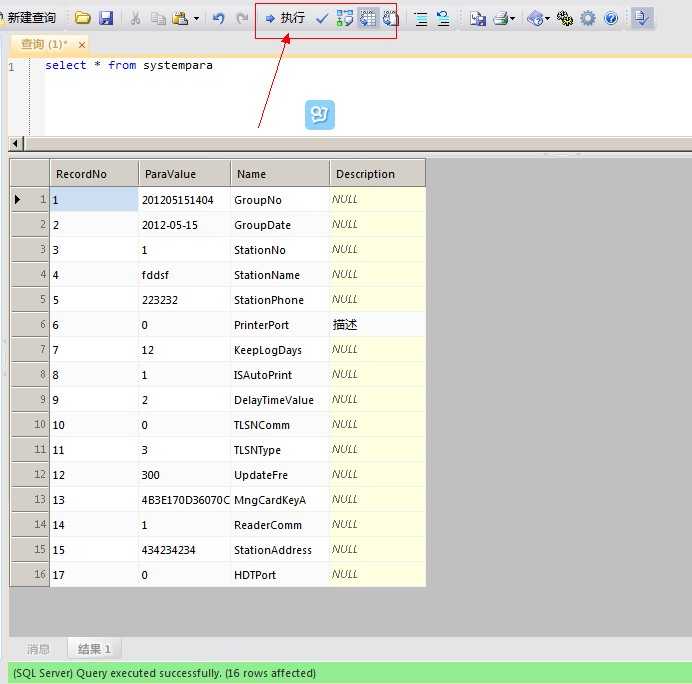Click the export results icon
692x684 pixels.
pos(478,19)
